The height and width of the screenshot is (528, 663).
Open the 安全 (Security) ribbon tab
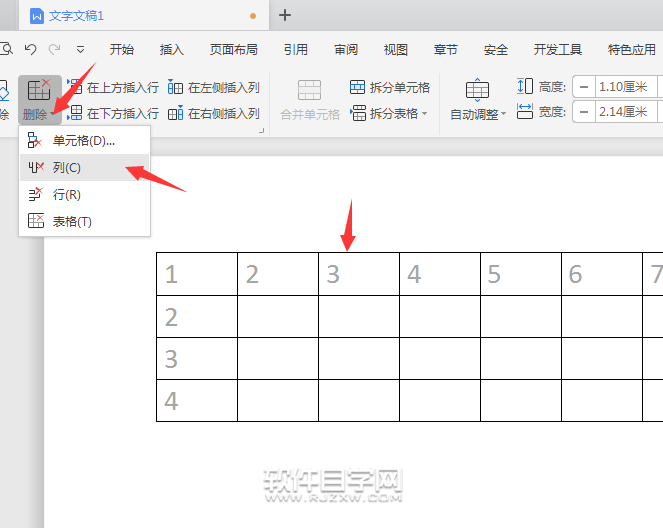(x=496, y=50)
